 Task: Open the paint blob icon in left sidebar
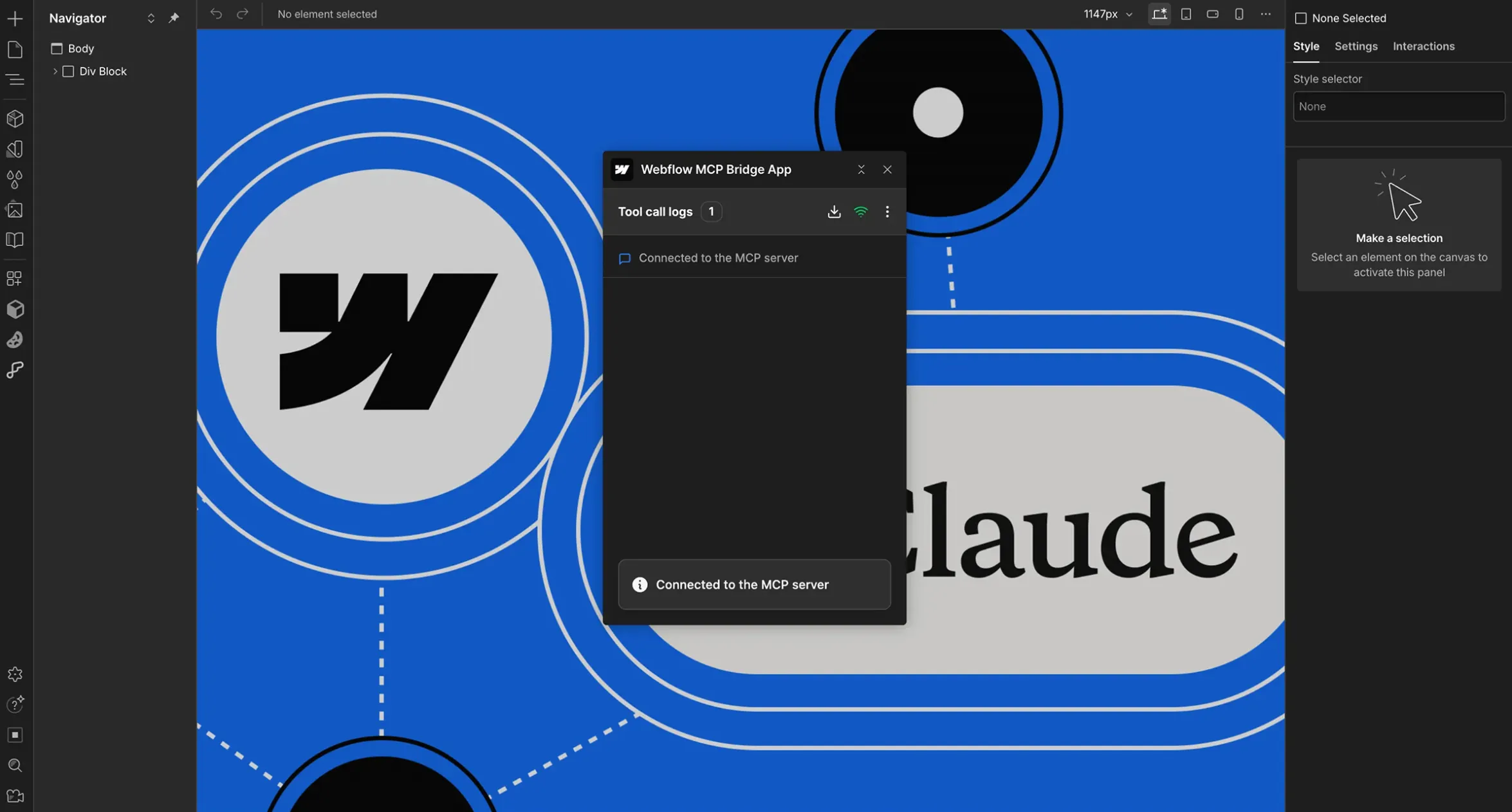point(15,339)
